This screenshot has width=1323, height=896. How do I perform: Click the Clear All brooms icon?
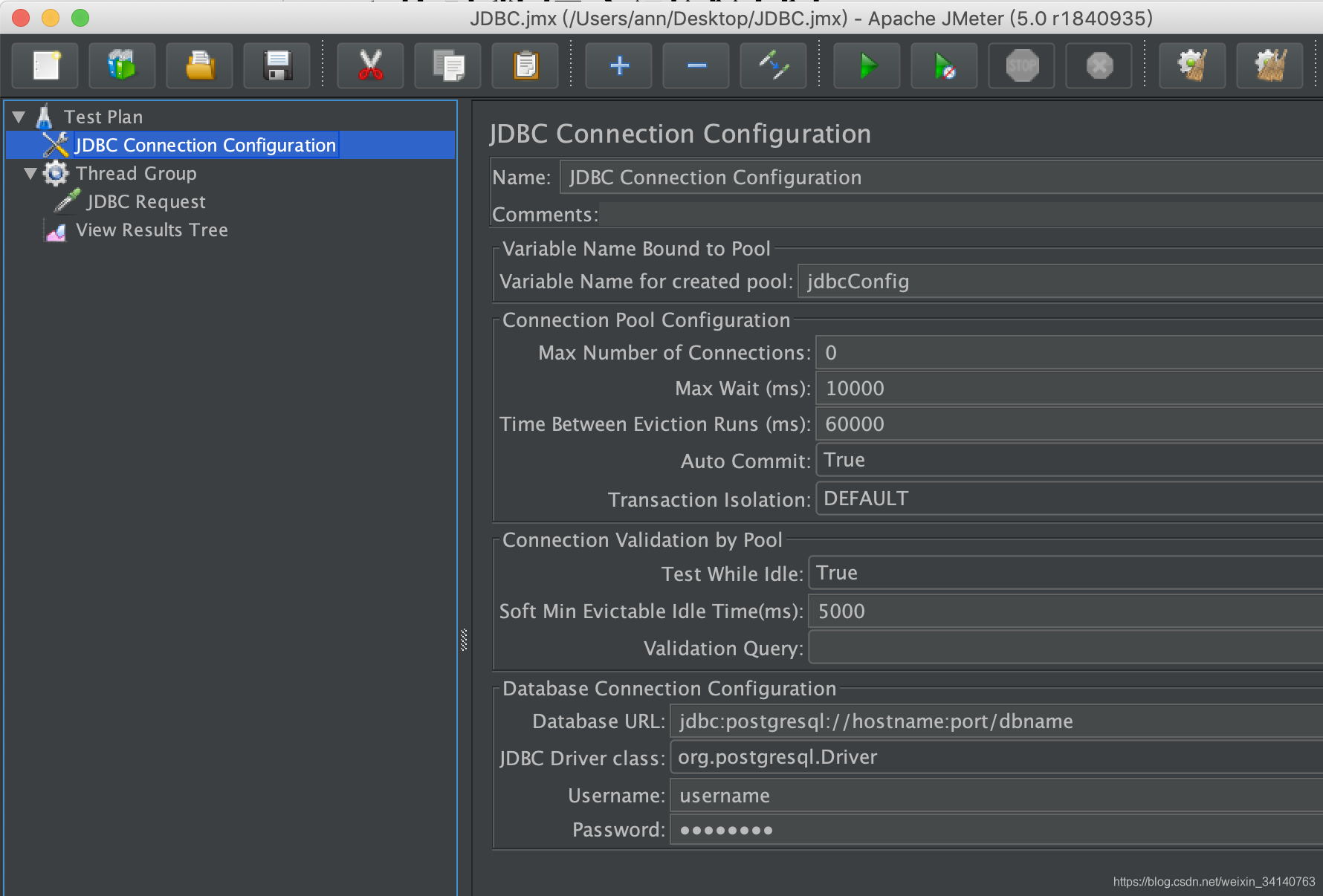1270,66
